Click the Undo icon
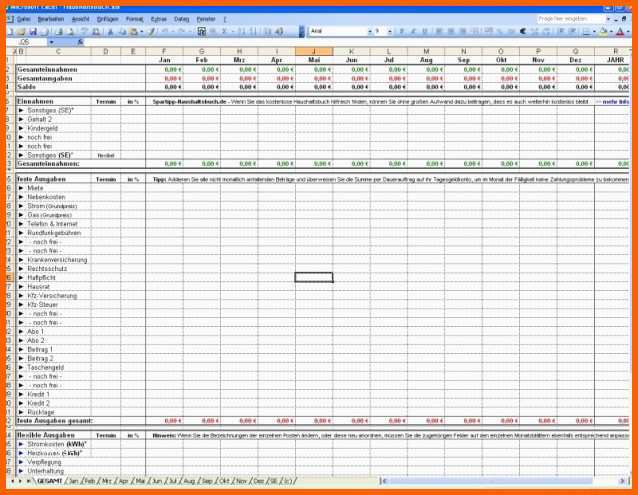 tap(165, 31)
